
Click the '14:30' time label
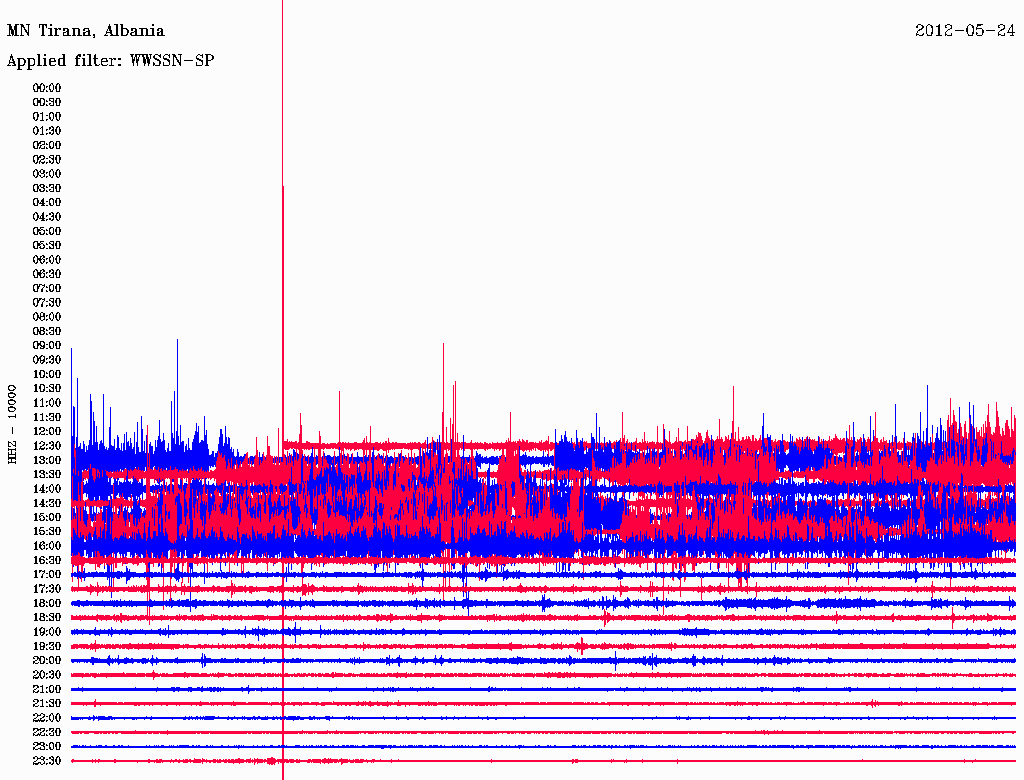point(47,503)
